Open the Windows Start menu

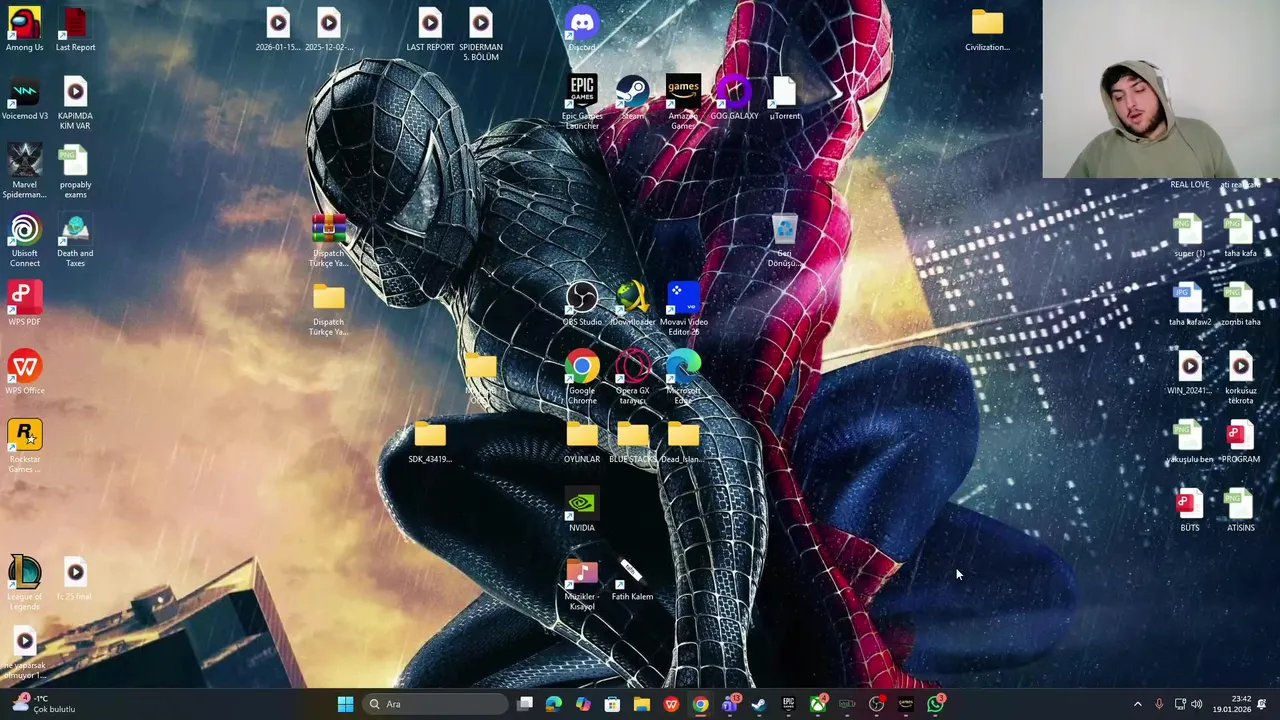345,704
